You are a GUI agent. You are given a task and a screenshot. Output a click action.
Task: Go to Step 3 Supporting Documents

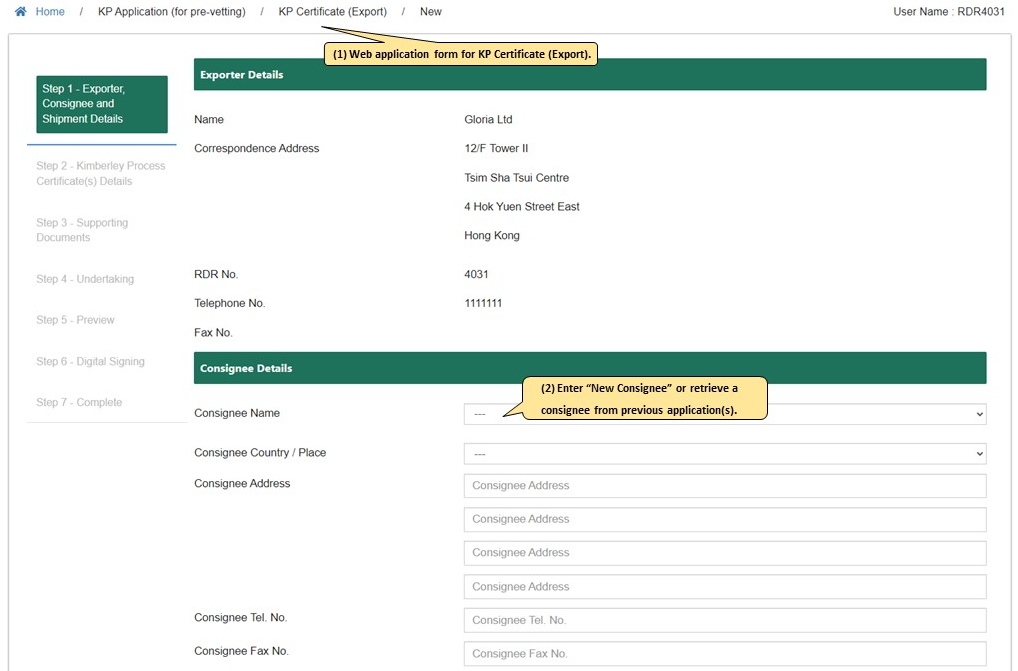click(82, 230)
